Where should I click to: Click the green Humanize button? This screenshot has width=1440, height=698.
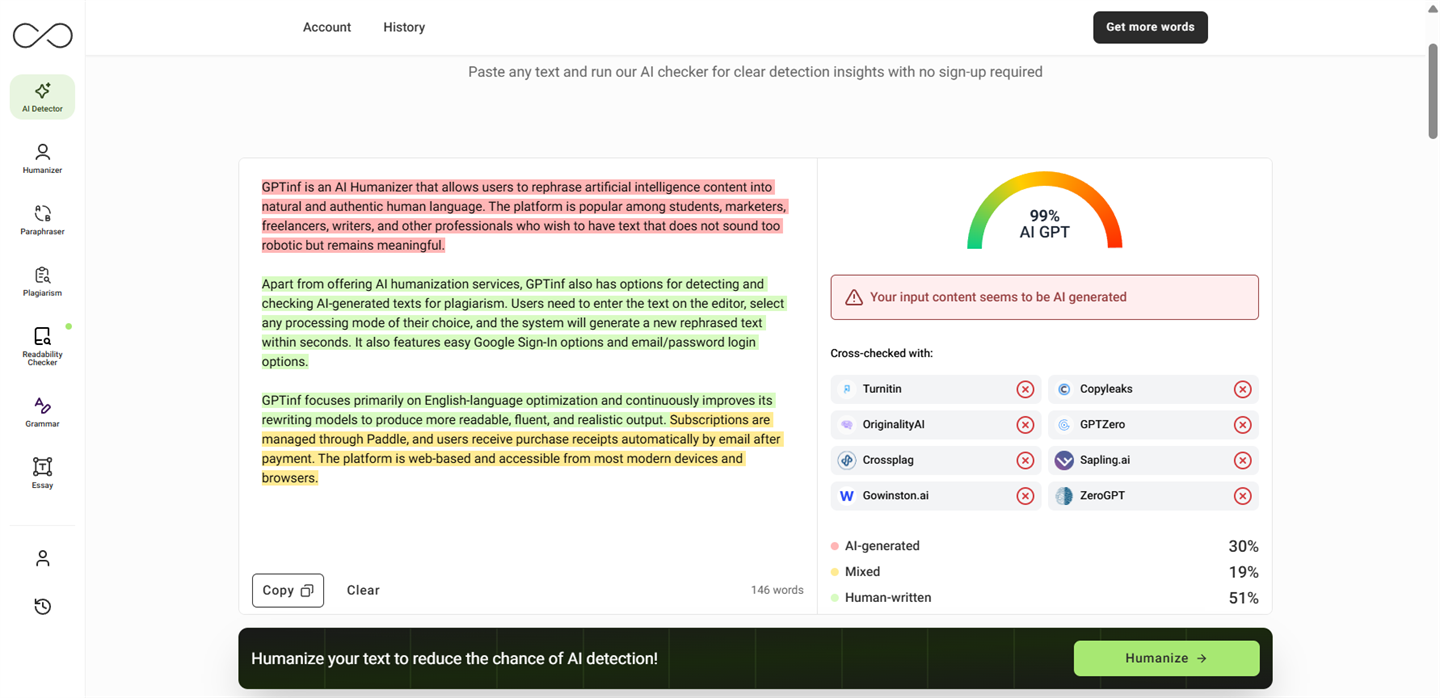[1166, 658]
